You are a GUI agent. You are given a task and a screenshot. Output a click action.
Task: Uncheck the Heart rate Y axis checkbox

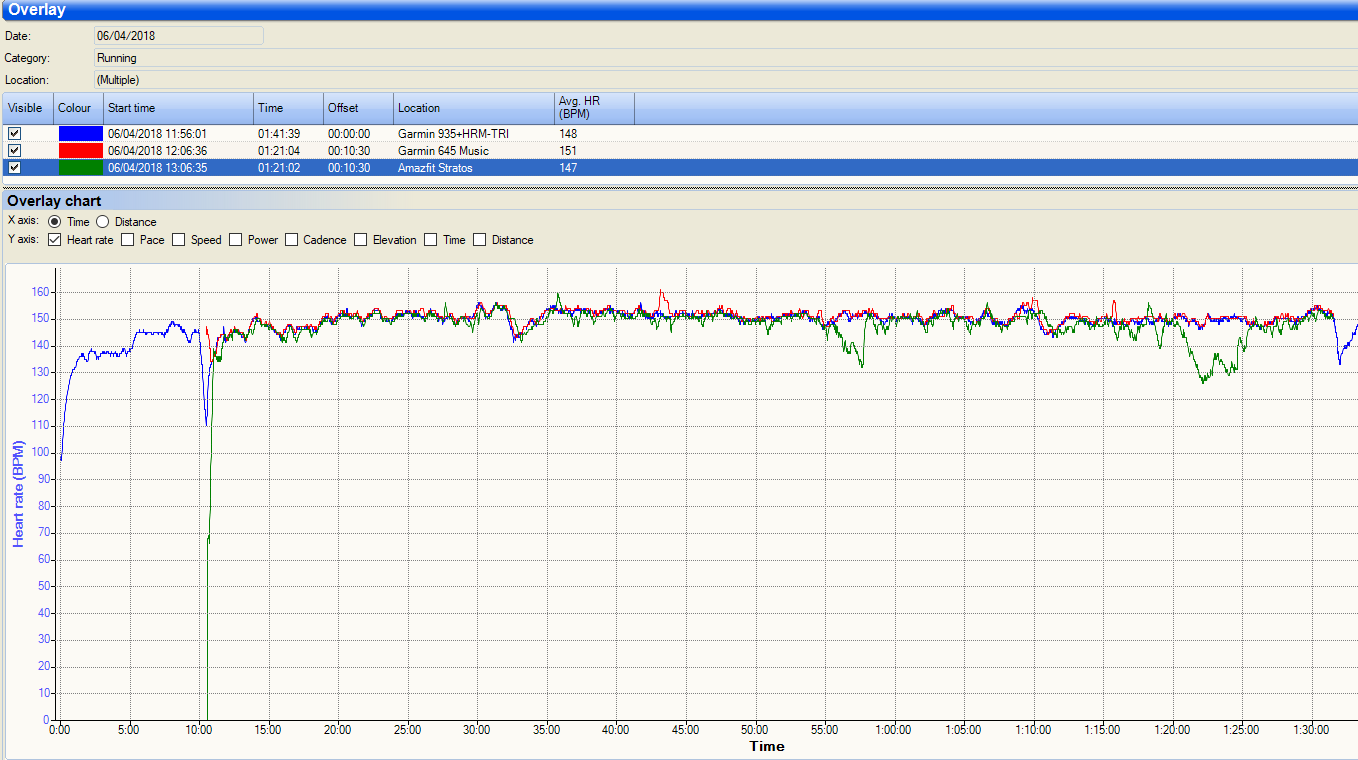coord(55,240)
